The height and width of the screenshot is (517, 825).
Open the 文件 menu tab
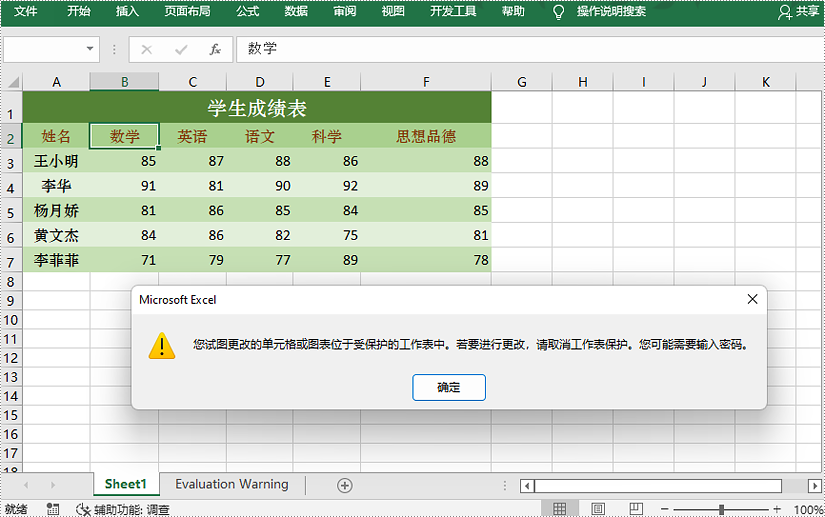click(25, 12)
